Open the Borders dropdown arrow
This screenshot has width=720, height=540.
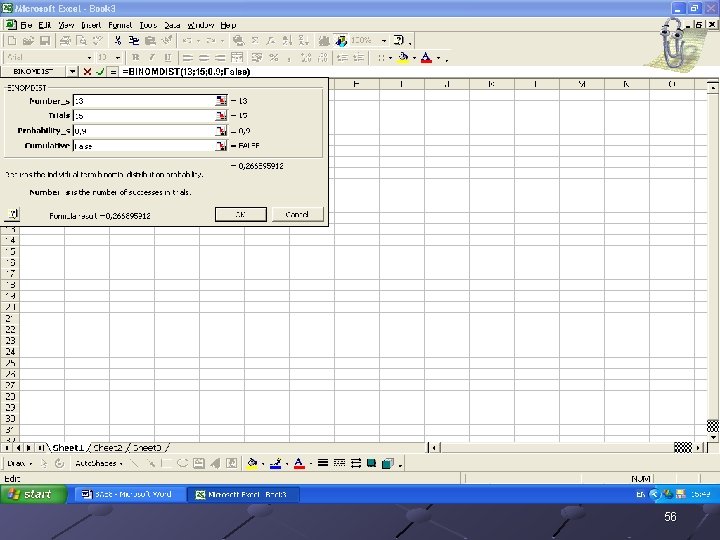[391, 57]
